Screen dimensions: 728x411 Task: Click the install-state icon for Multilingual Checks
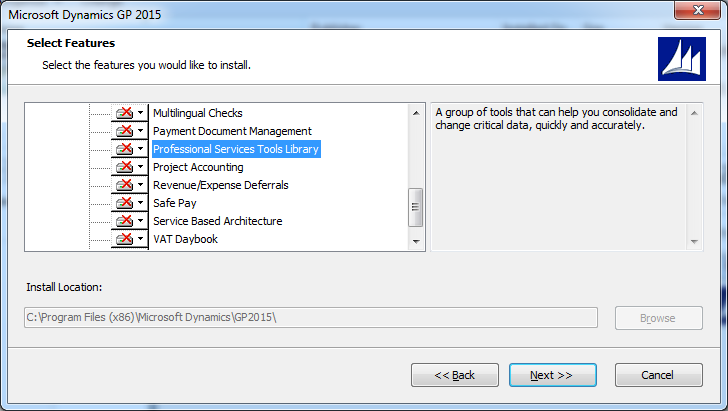pos(124,113)
